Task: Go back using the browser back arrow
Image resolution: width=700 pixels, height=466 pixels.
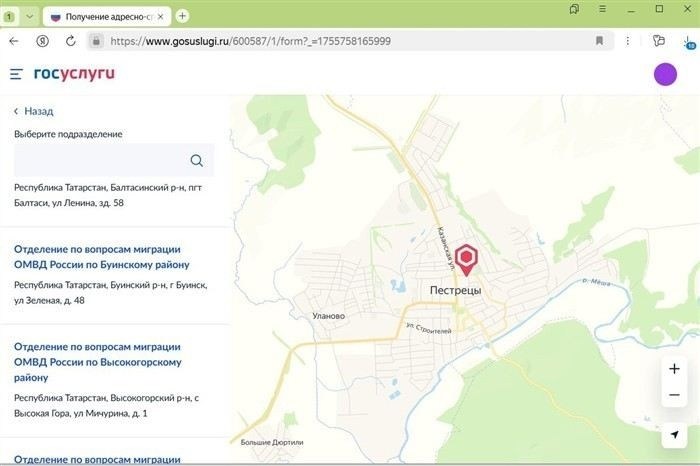Action: (14, 41)
